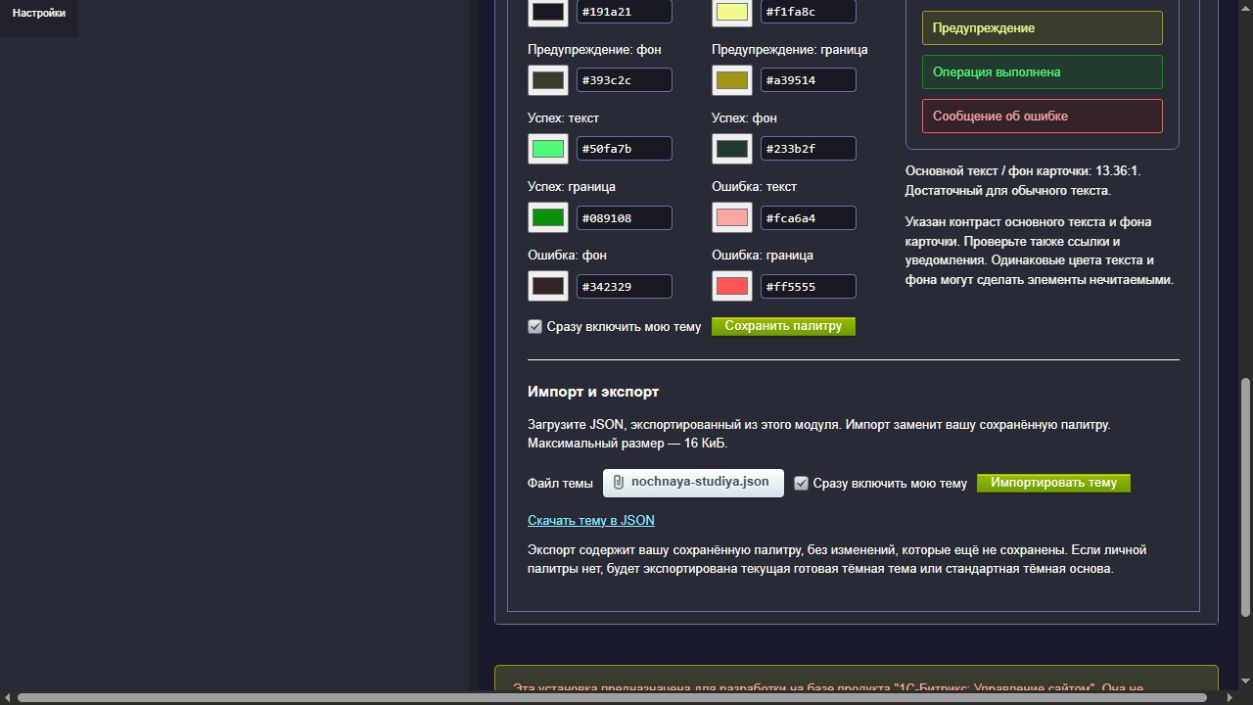Open the Успех: текст color swatch
This screenshot has height=705, width=1253.
(548, 149)
